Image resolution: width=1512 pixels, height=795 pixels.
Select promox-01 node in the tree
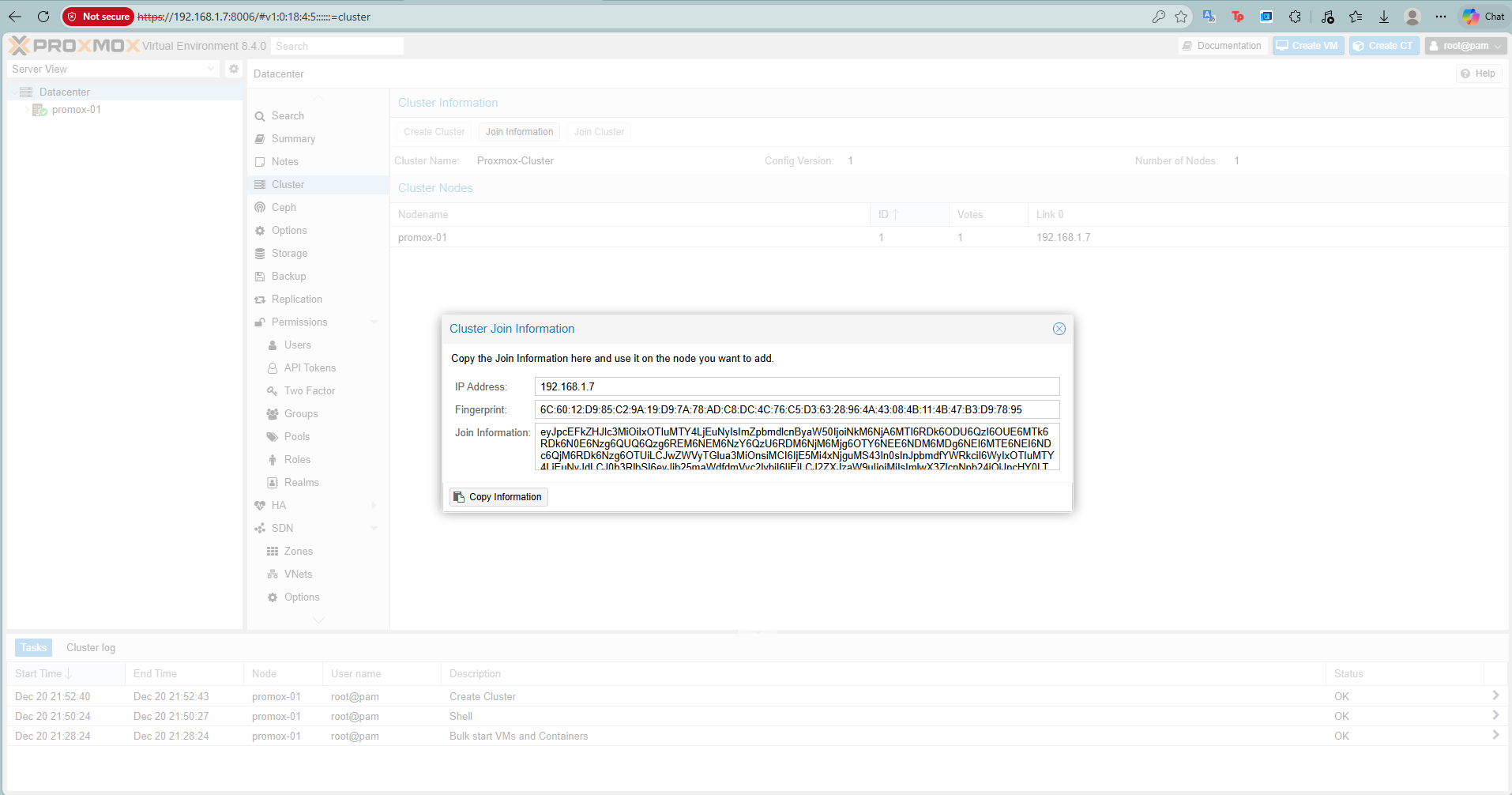click(x=76, y=110)
